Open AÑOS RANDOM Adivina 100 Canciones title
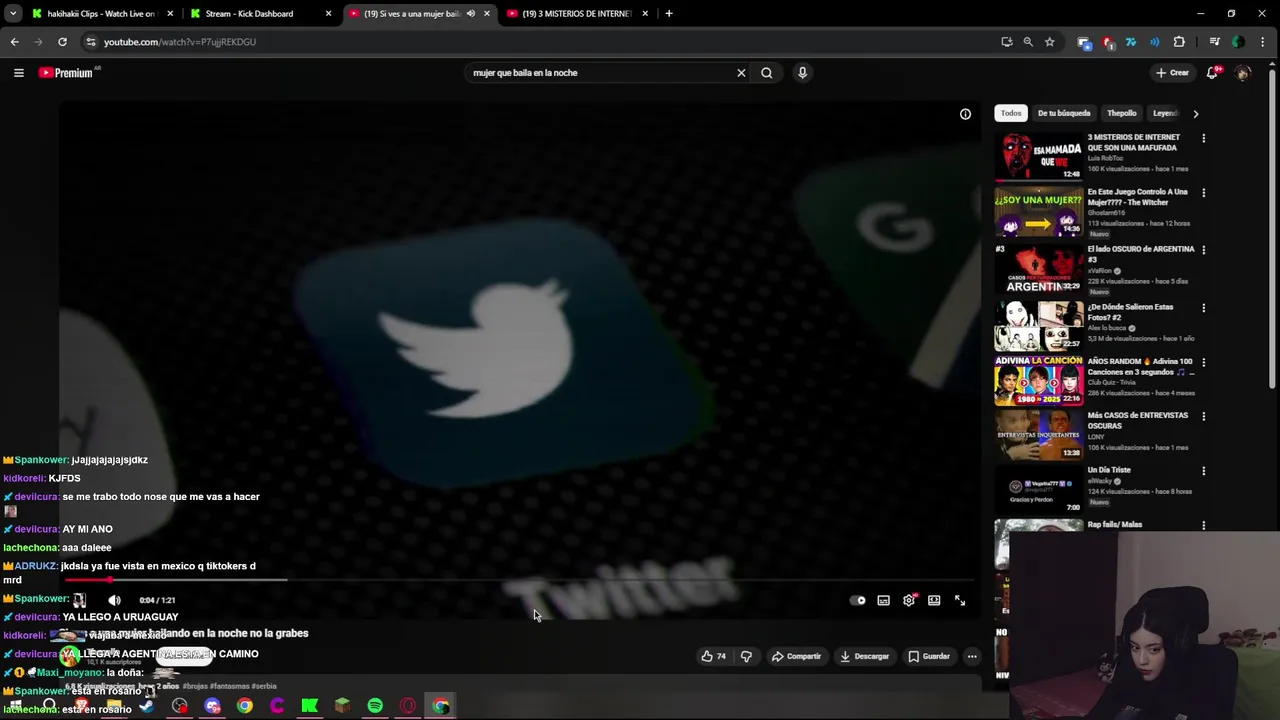This screenshot has width=1280, height=720. coord(1140,366)
